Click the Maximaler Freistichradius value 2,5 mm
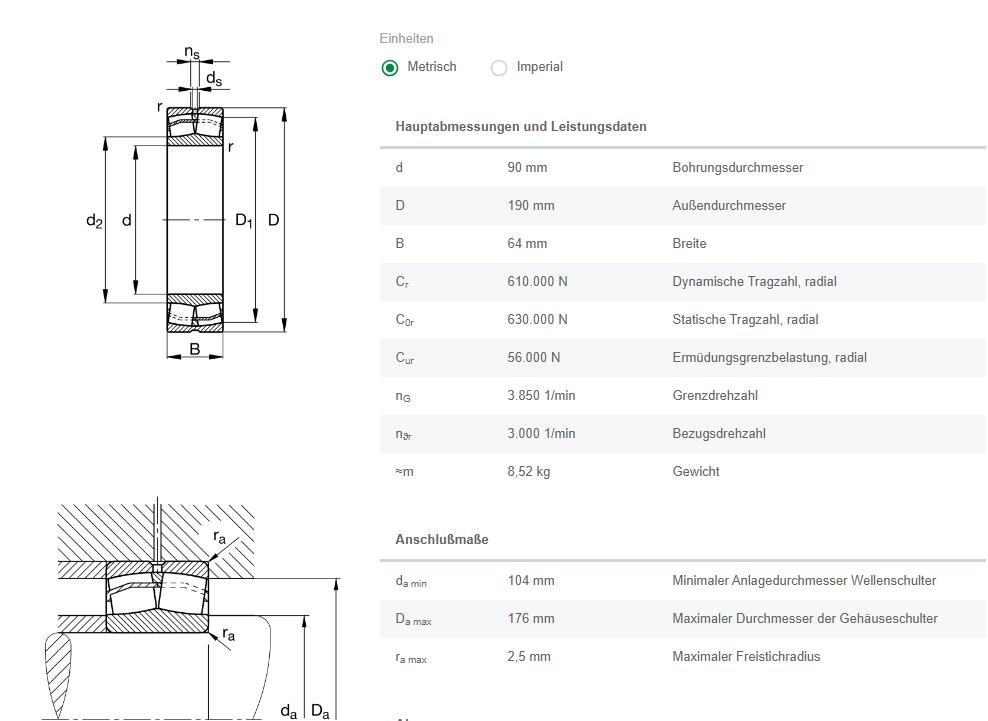The image size is (988, 721). coord(528,657)
